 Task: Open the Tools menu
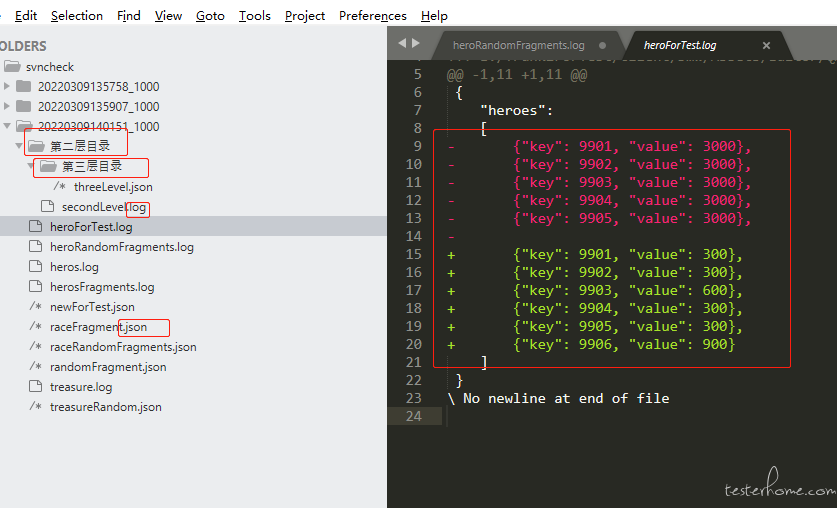coord(255,16)
